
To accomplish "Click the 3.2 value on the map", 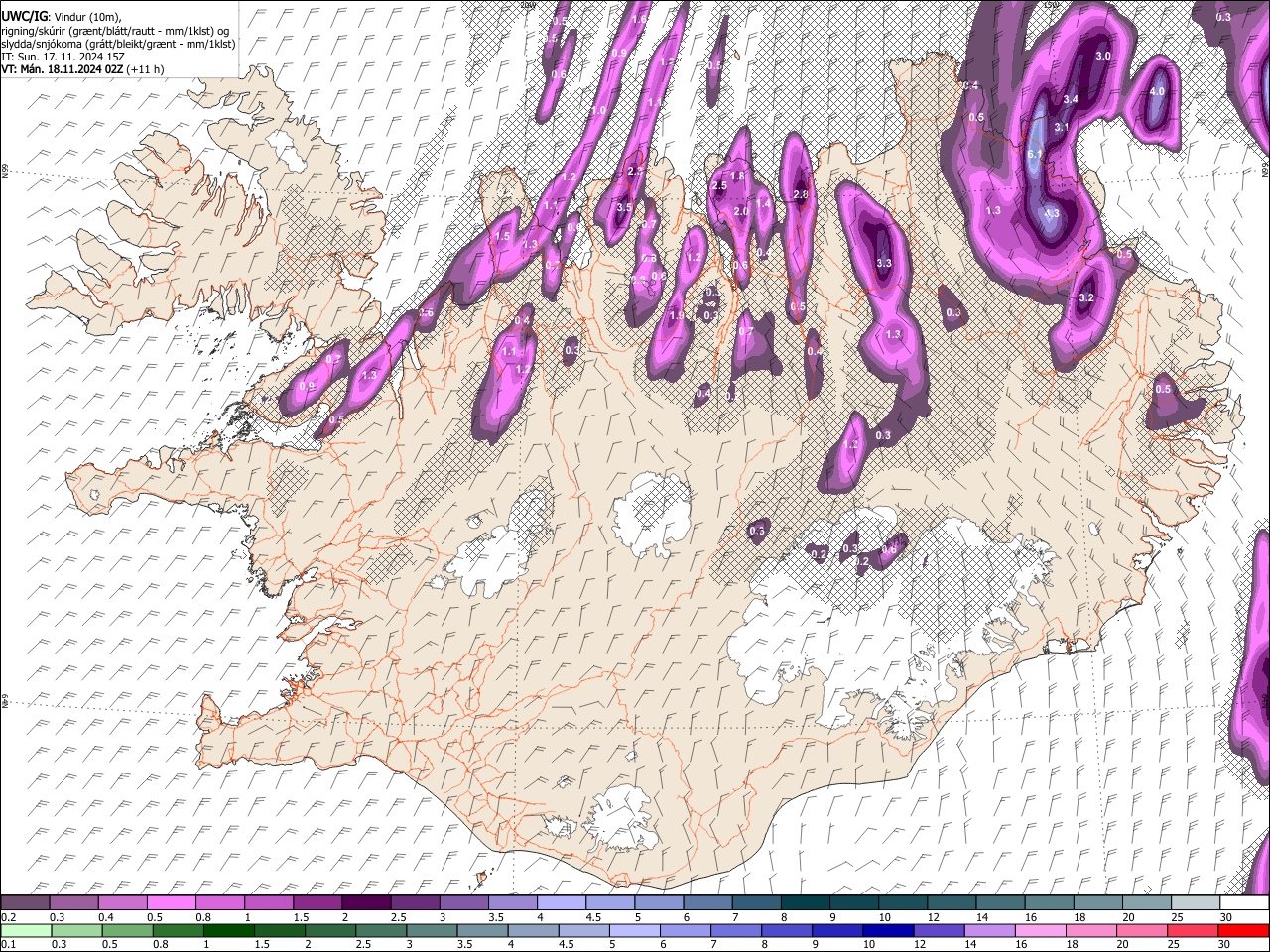I will click(1085, 297).
